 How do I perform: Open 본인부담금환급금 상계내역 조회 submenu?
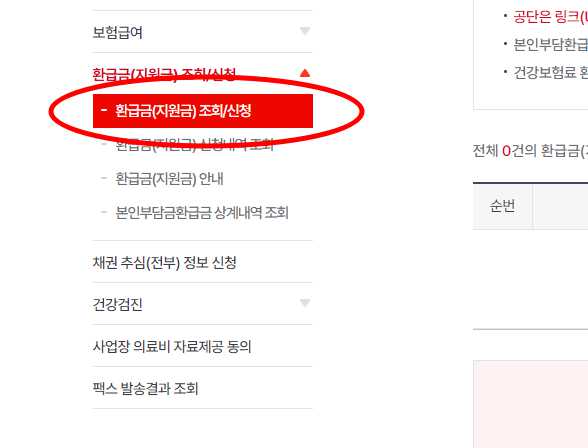click(x=202, y=213)
